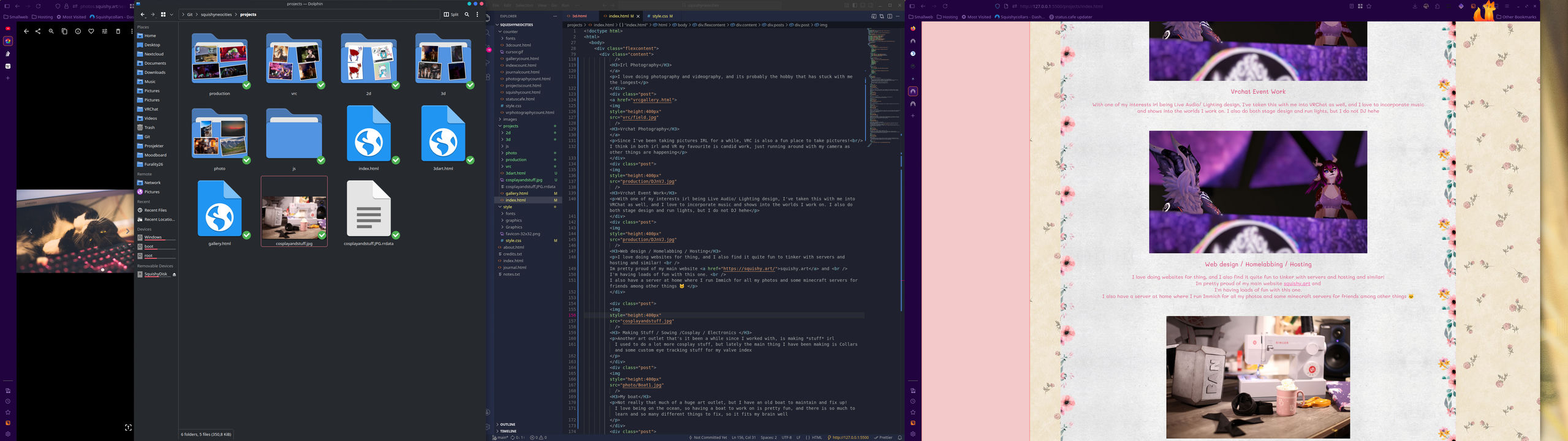Delete the photo with the trash icon
The image size is (1568, 441).
point(118,31)
